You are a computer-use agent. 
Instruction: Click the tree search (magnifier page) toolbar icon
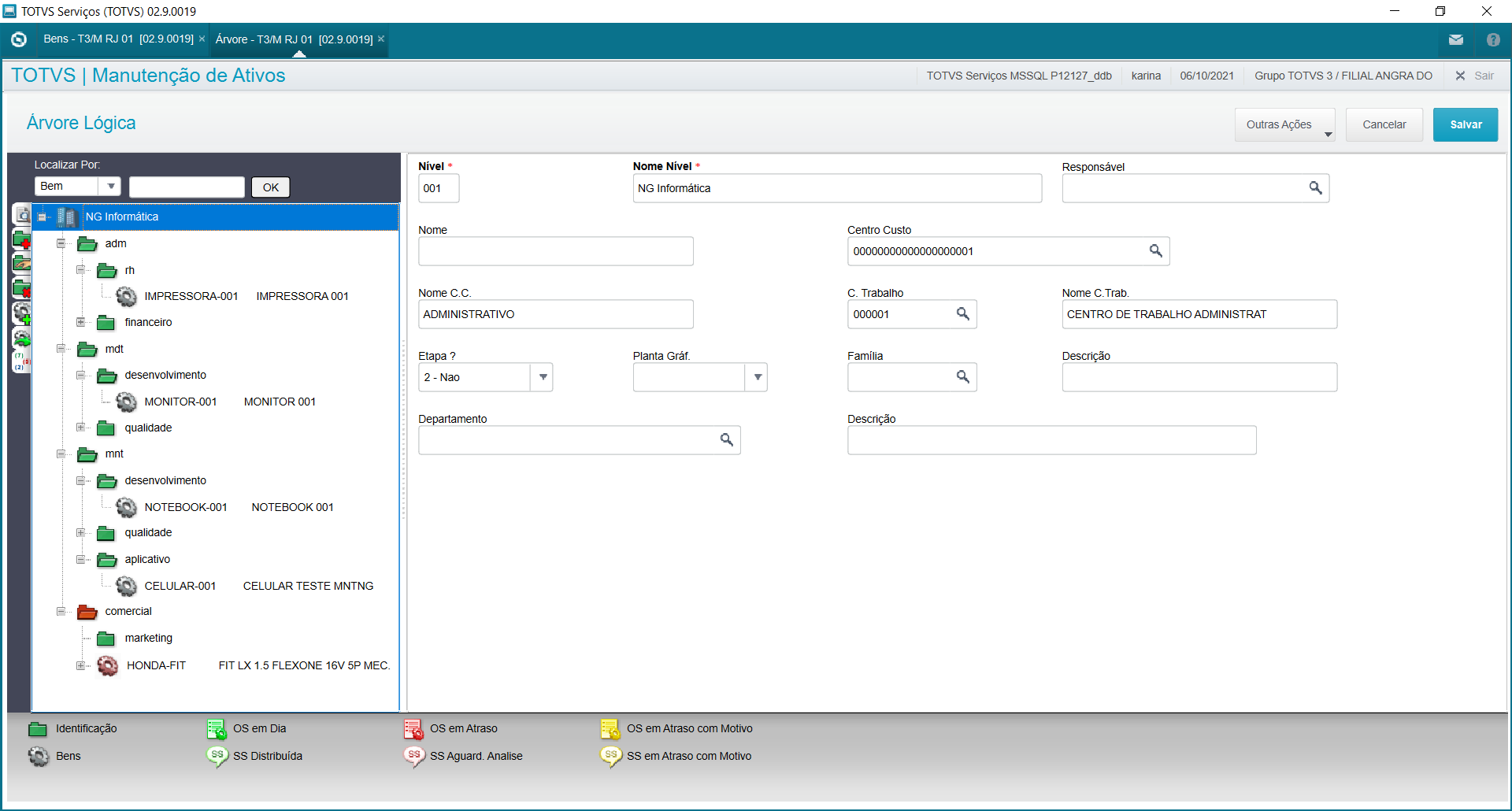22,214
